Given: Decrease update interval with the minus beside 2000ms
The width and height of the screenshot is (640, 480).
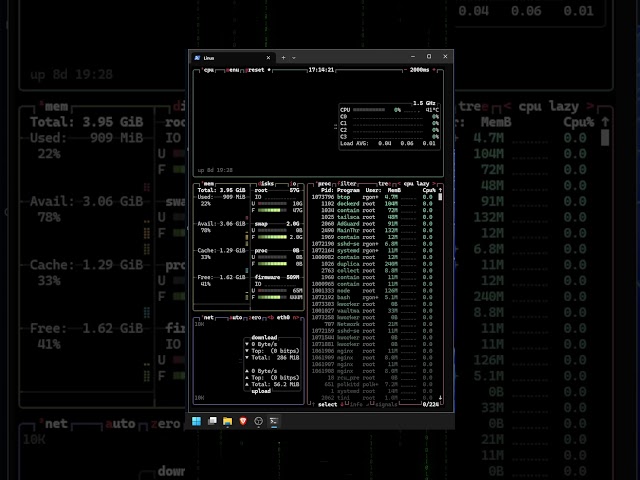Looking at the screenshot, I should (x=405, y=70).
